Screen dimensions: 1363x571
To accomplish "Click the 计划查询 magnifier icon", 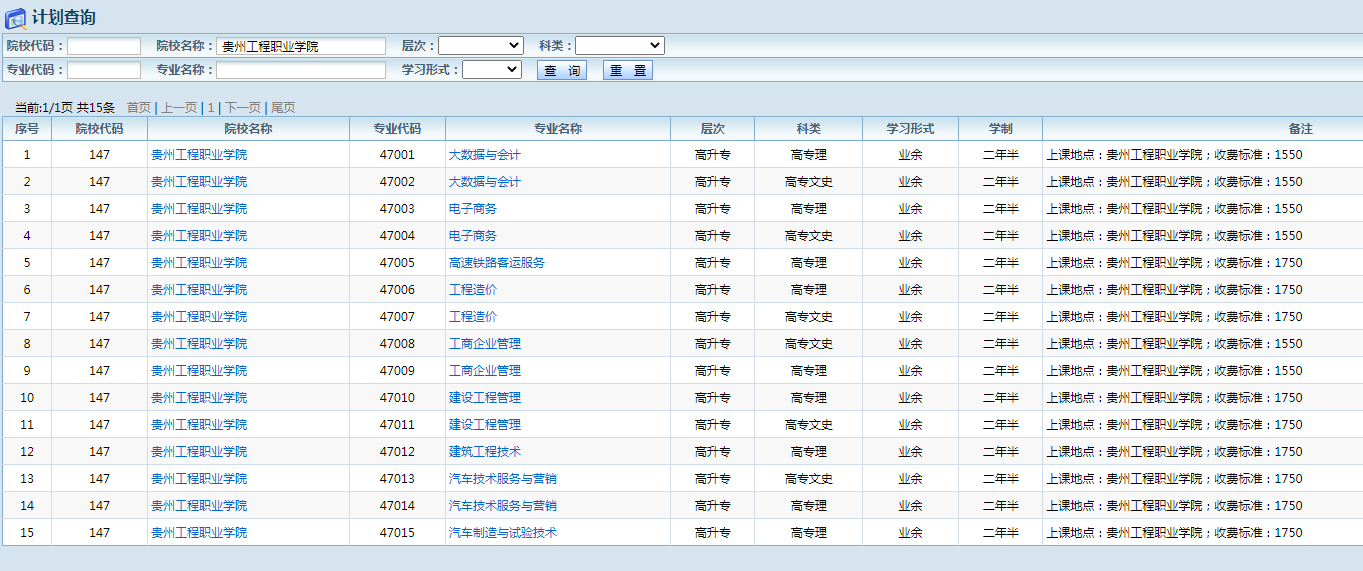I will click(x=16, y=18).
